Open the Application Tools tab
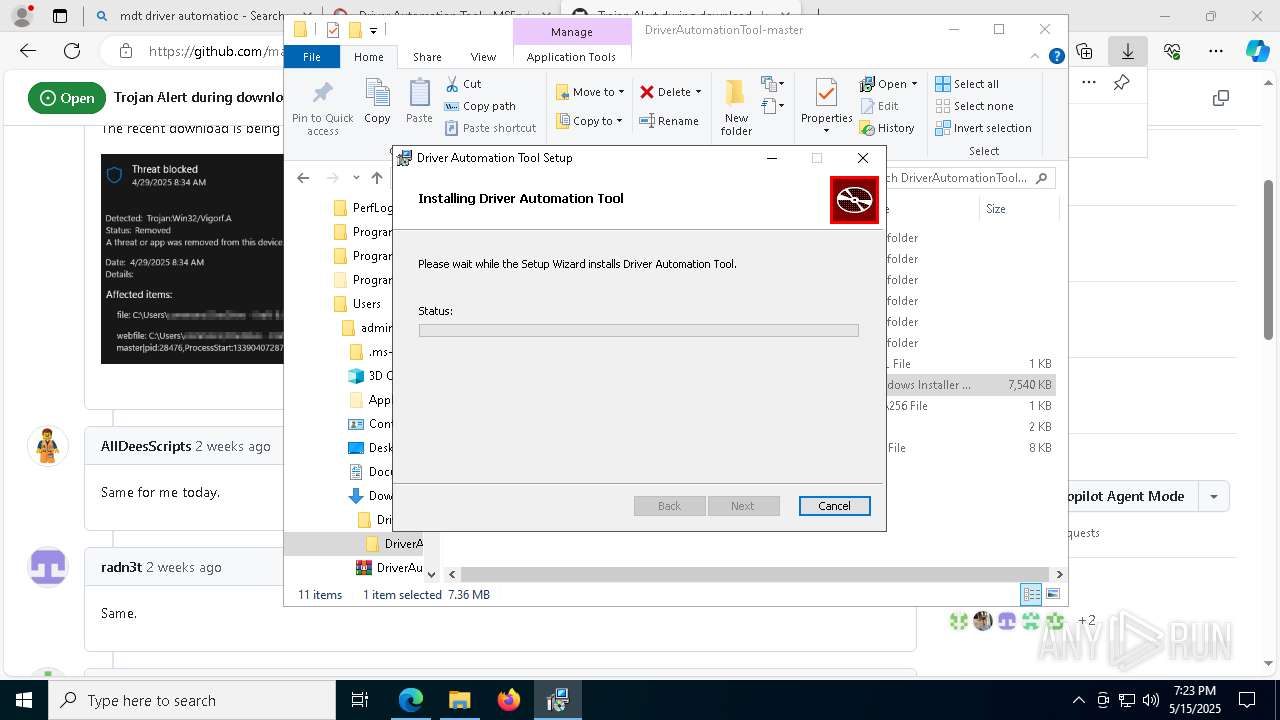Screen dimensions: 1280x720 571,57
